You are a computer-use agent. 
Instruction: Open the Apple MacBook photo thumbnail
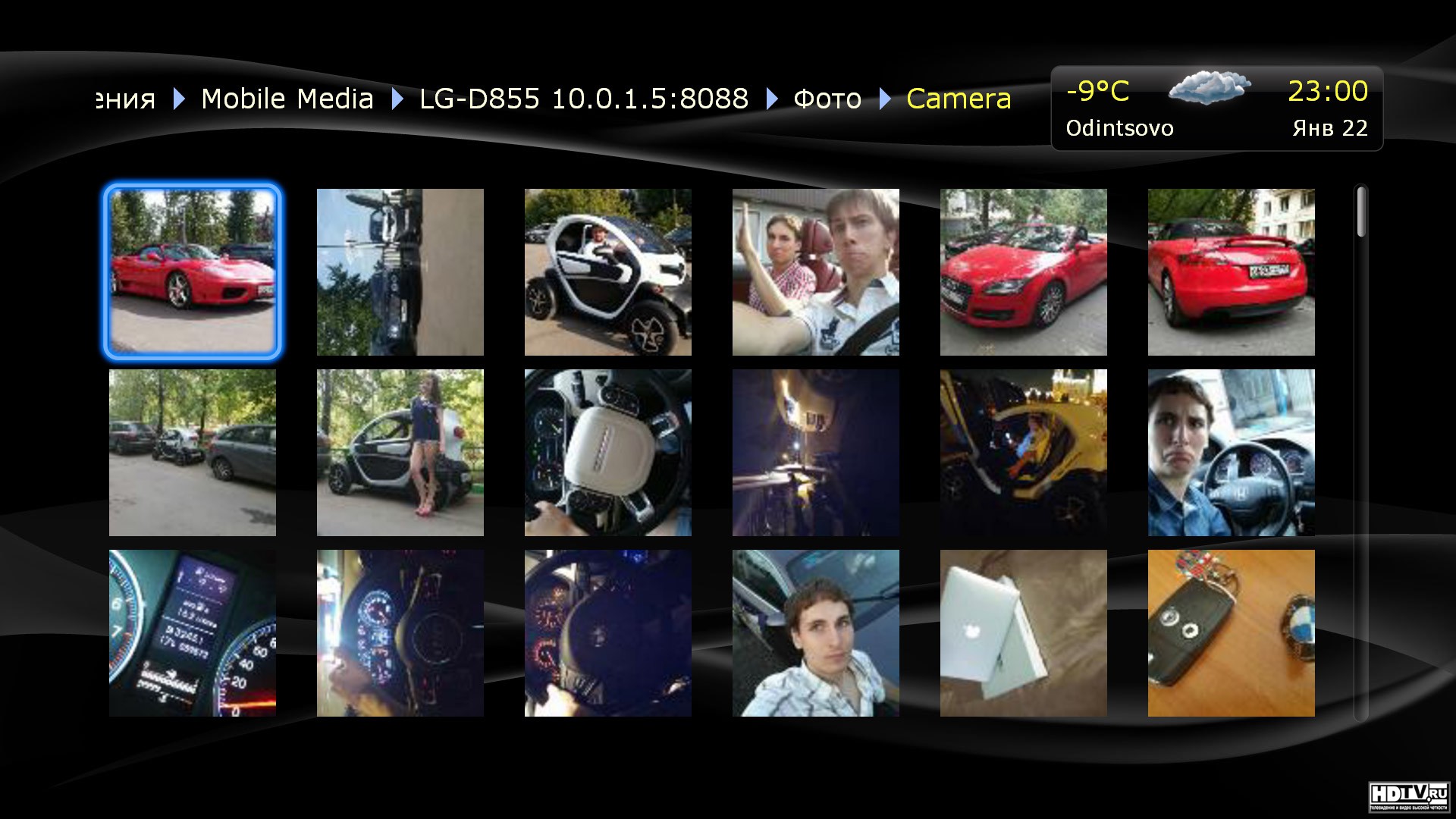click(x=1024, y=633)
